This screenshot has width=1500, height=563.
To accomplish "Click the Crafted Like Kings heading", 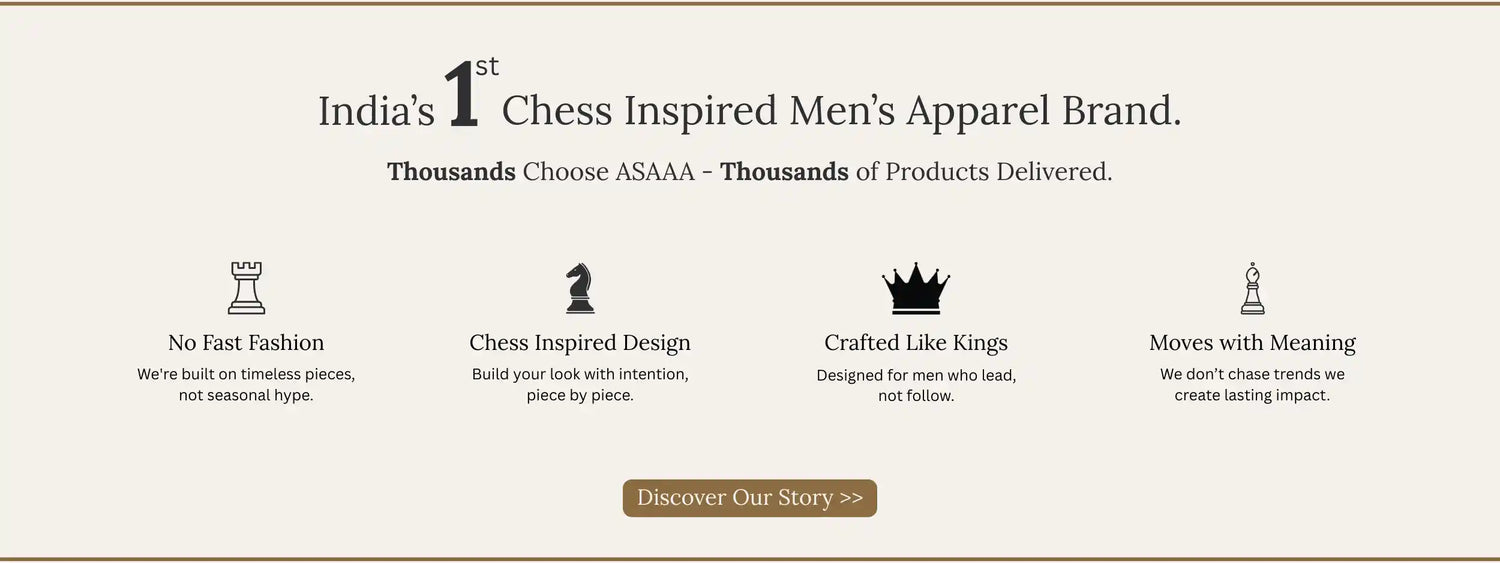I will tap(916, 343).
